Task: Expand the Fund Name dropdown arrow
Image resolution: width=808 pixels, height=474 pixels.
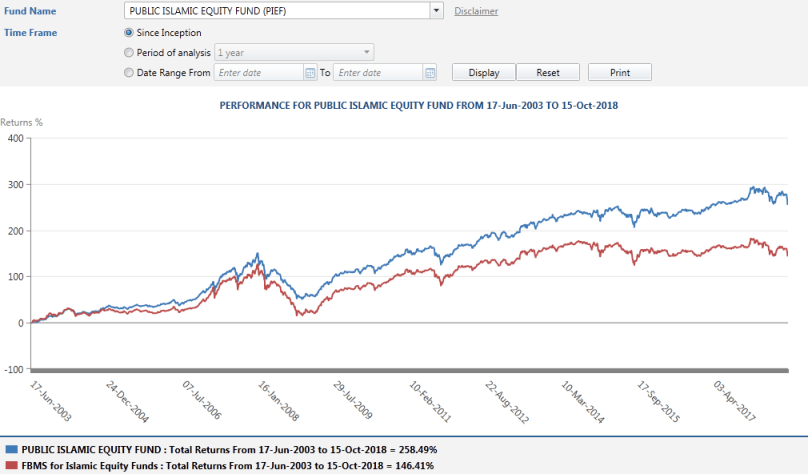Action: 435,11
